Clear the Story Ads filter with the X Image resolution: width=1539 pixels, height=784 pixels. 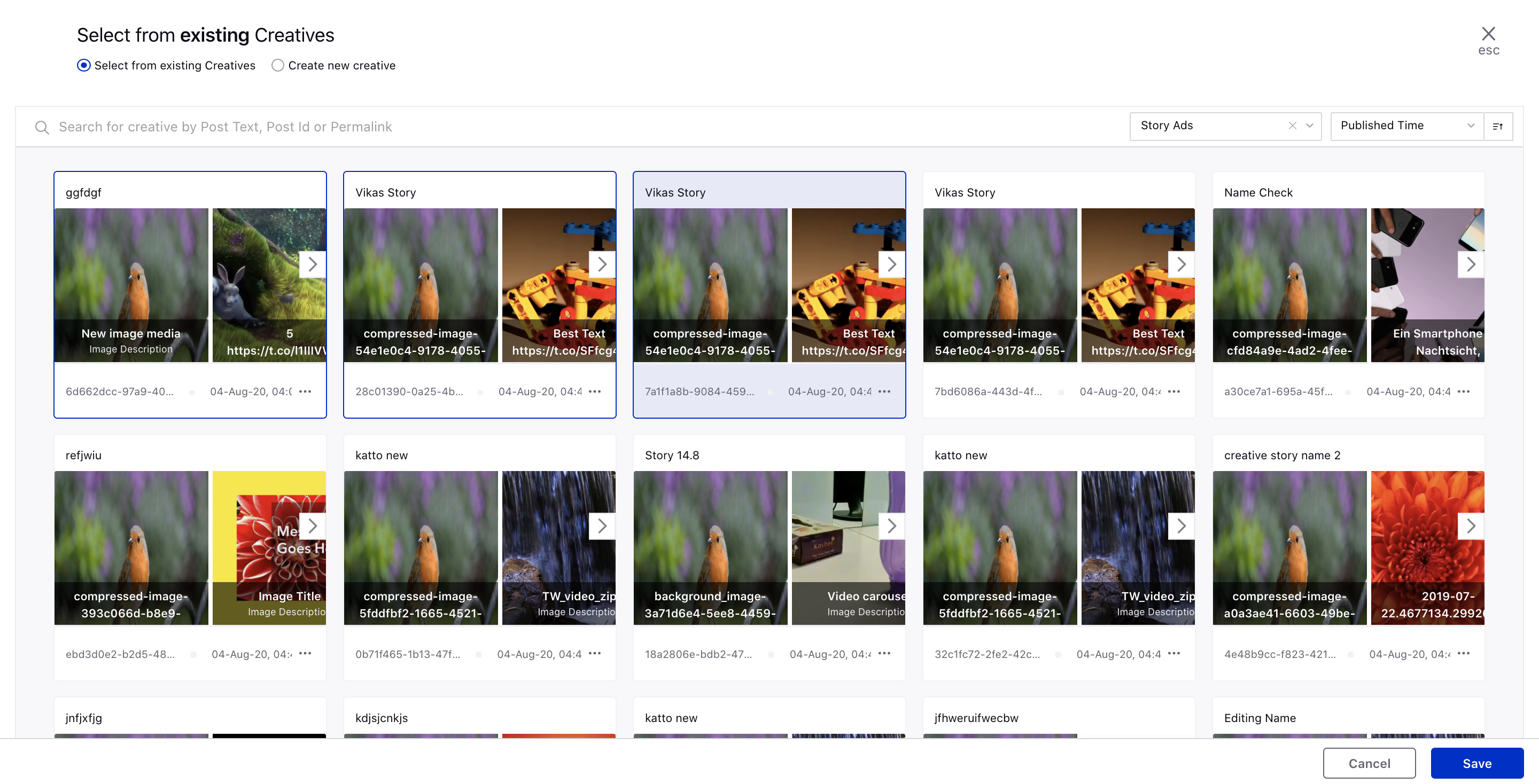[x=1292, y=126]
